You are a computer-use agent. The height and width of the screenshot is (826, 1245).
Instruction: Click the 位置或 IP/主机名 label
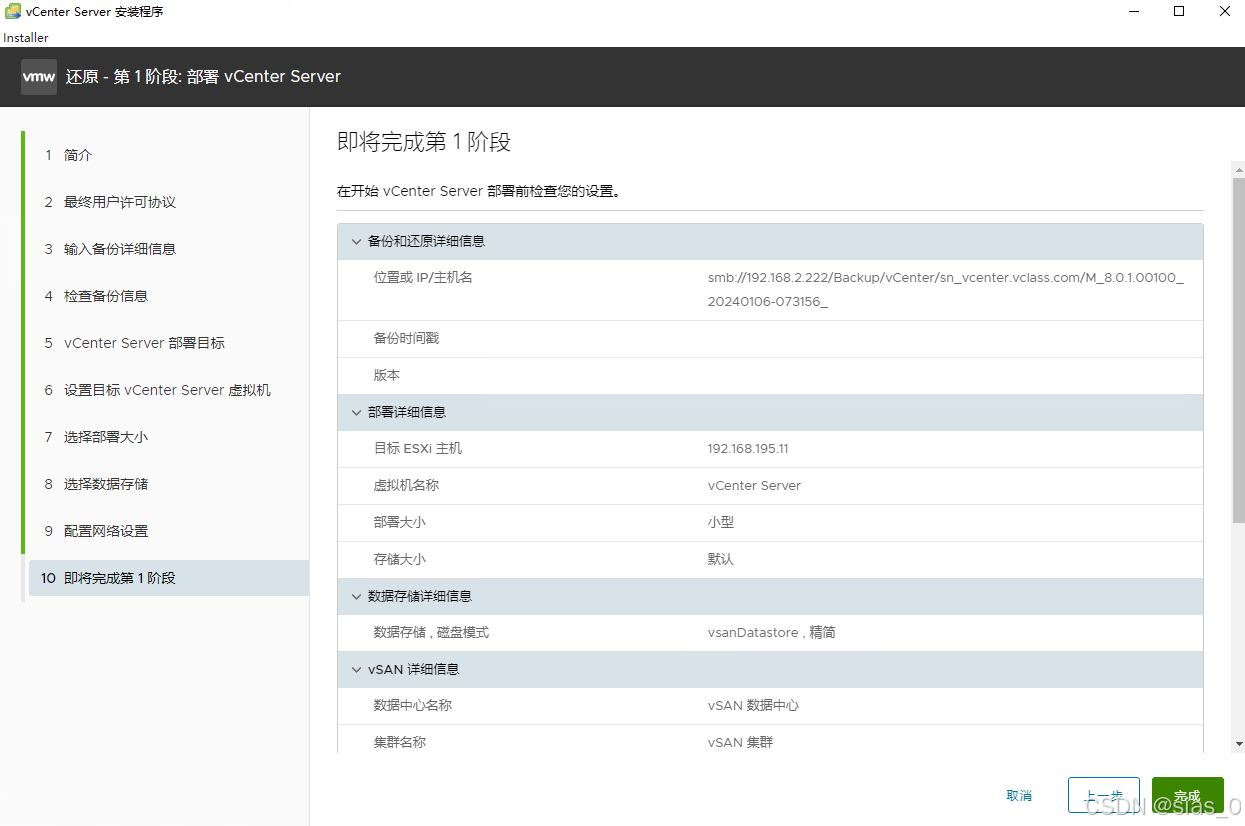tap(423, 278)
